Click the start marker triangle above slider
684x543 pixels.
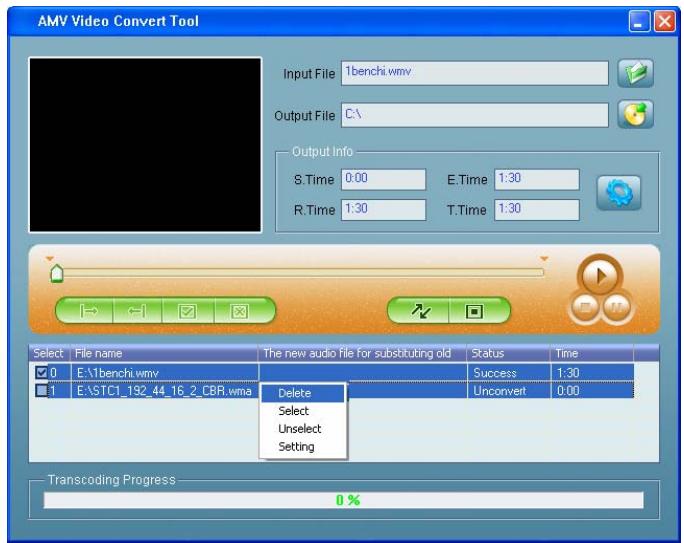tap(50, 259)
